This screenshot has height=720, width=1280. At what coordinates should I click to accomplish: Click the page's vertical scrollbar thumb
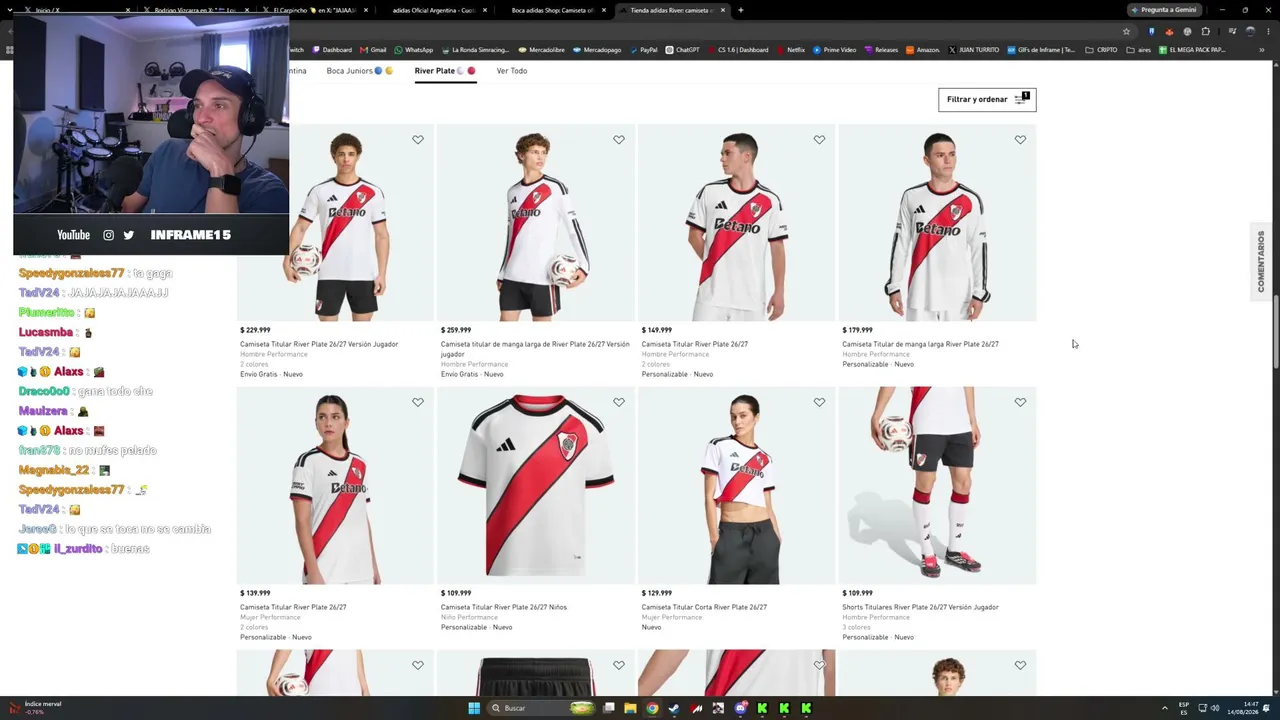tap(1276, 333)
